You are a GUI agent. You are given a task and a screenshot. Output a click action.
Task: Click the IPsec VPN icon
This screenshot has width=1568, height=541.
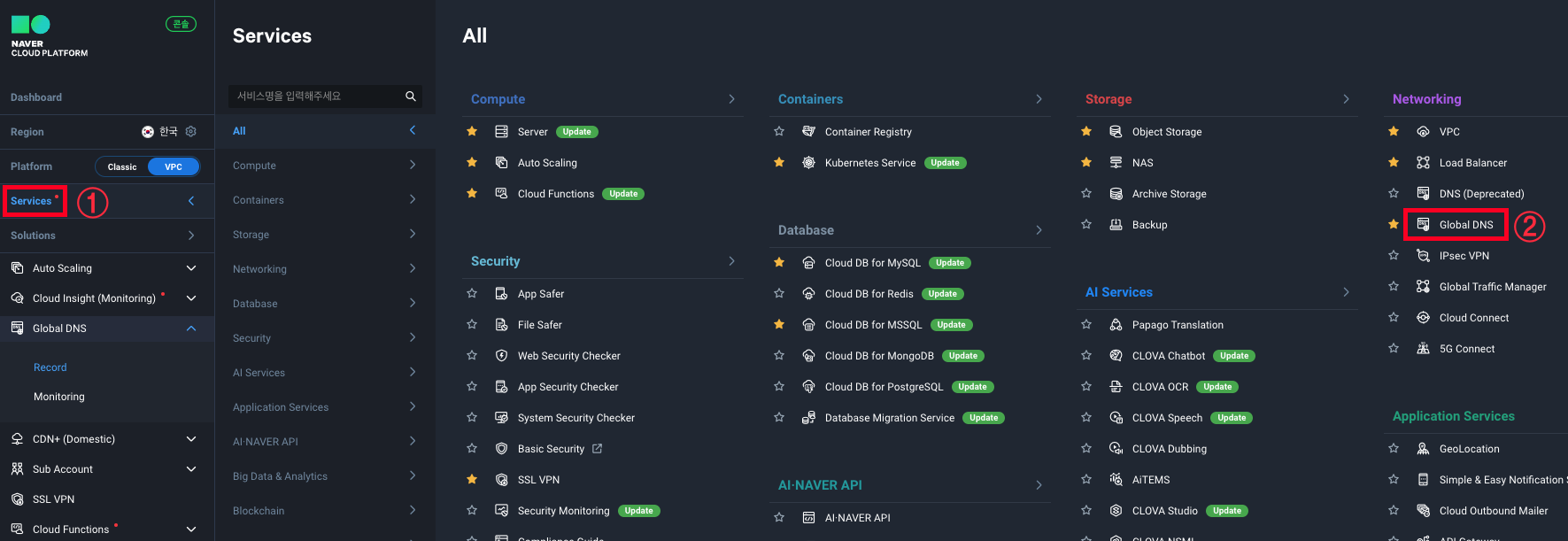click(x=1423, y=255)
